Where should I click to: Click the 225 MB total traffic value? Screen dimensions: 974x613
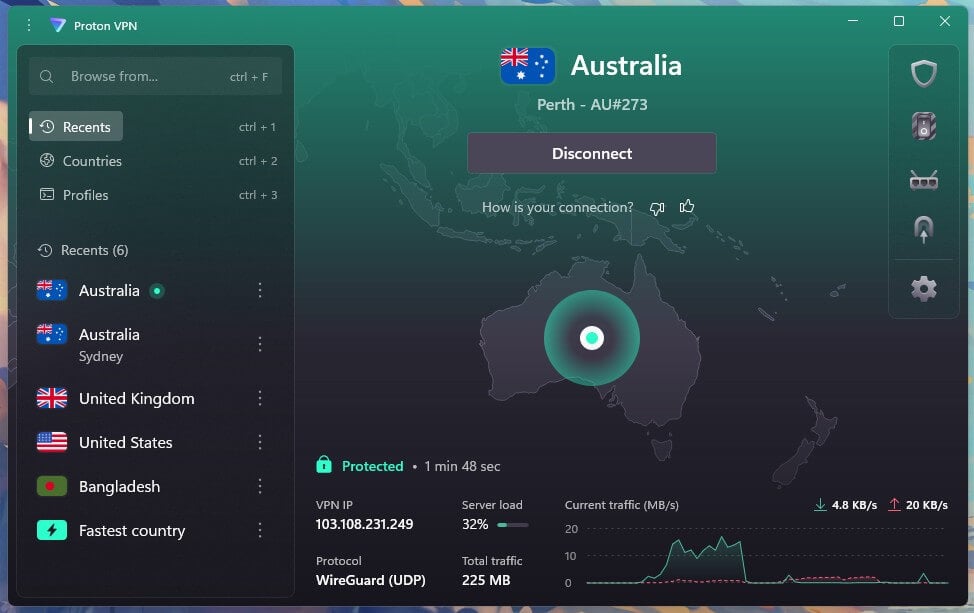point(486,580)
